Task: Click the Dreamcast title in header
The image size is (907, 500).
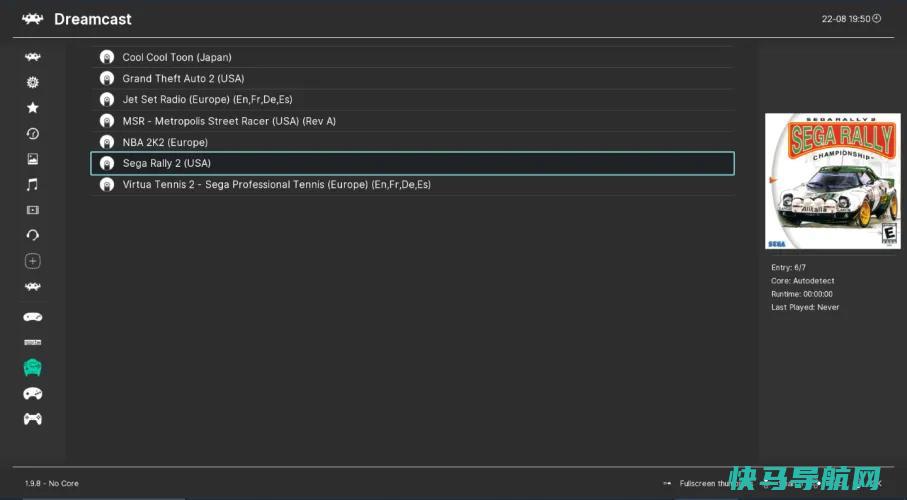Action: click(93, 19)
